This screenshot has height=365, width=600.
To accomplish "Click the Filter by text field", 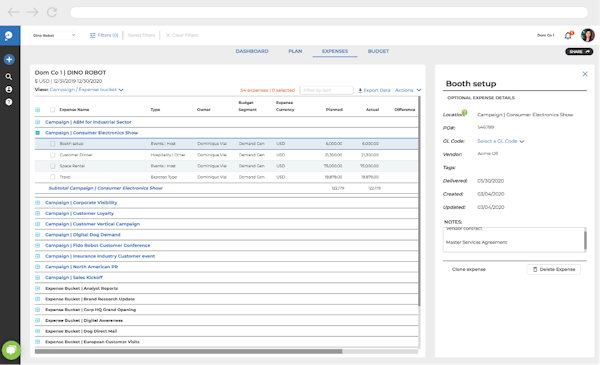I will (326, 90).
